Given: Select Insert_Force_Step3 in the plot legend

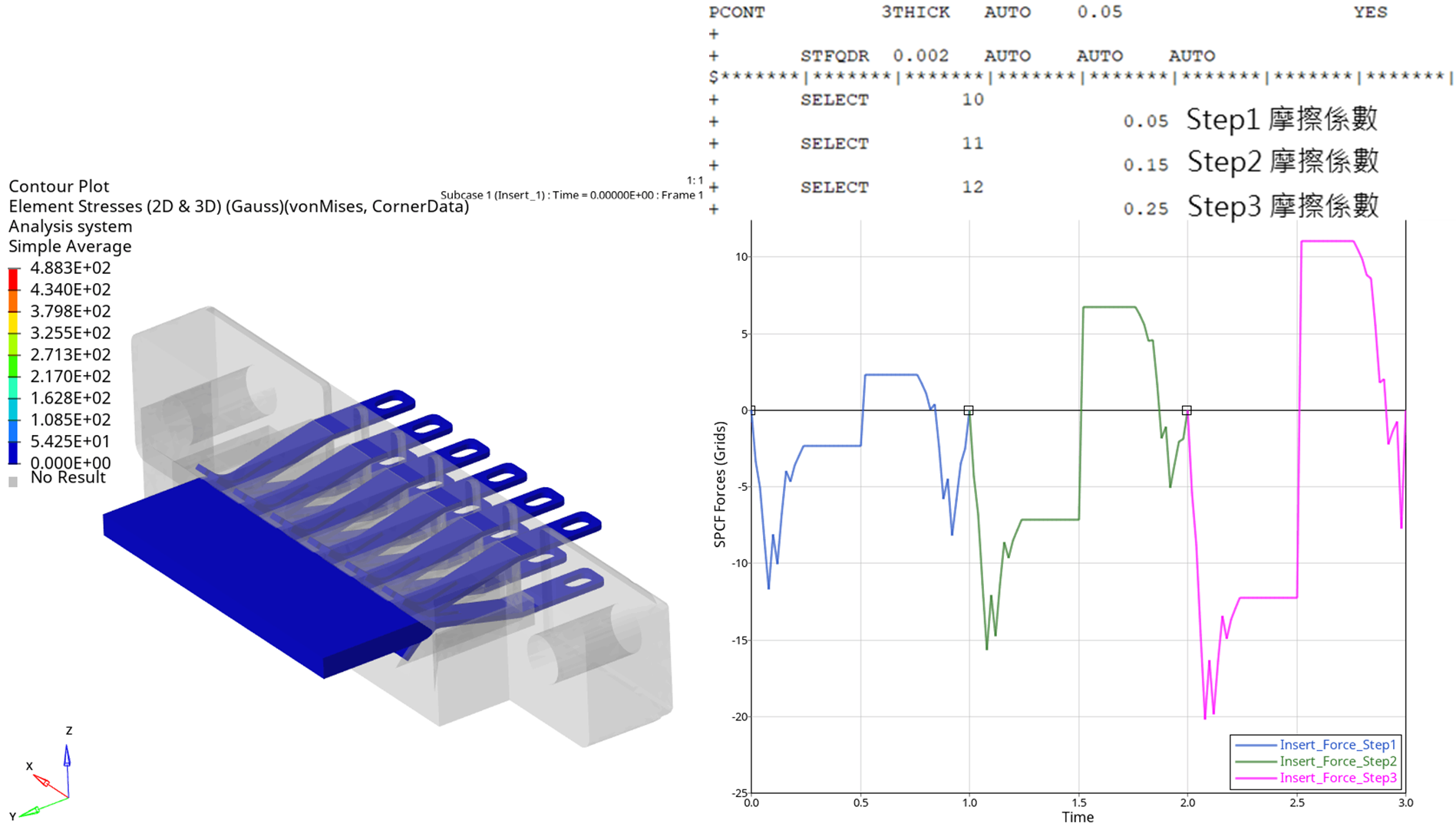Looking at the screenshot, I should point(1337,778).
